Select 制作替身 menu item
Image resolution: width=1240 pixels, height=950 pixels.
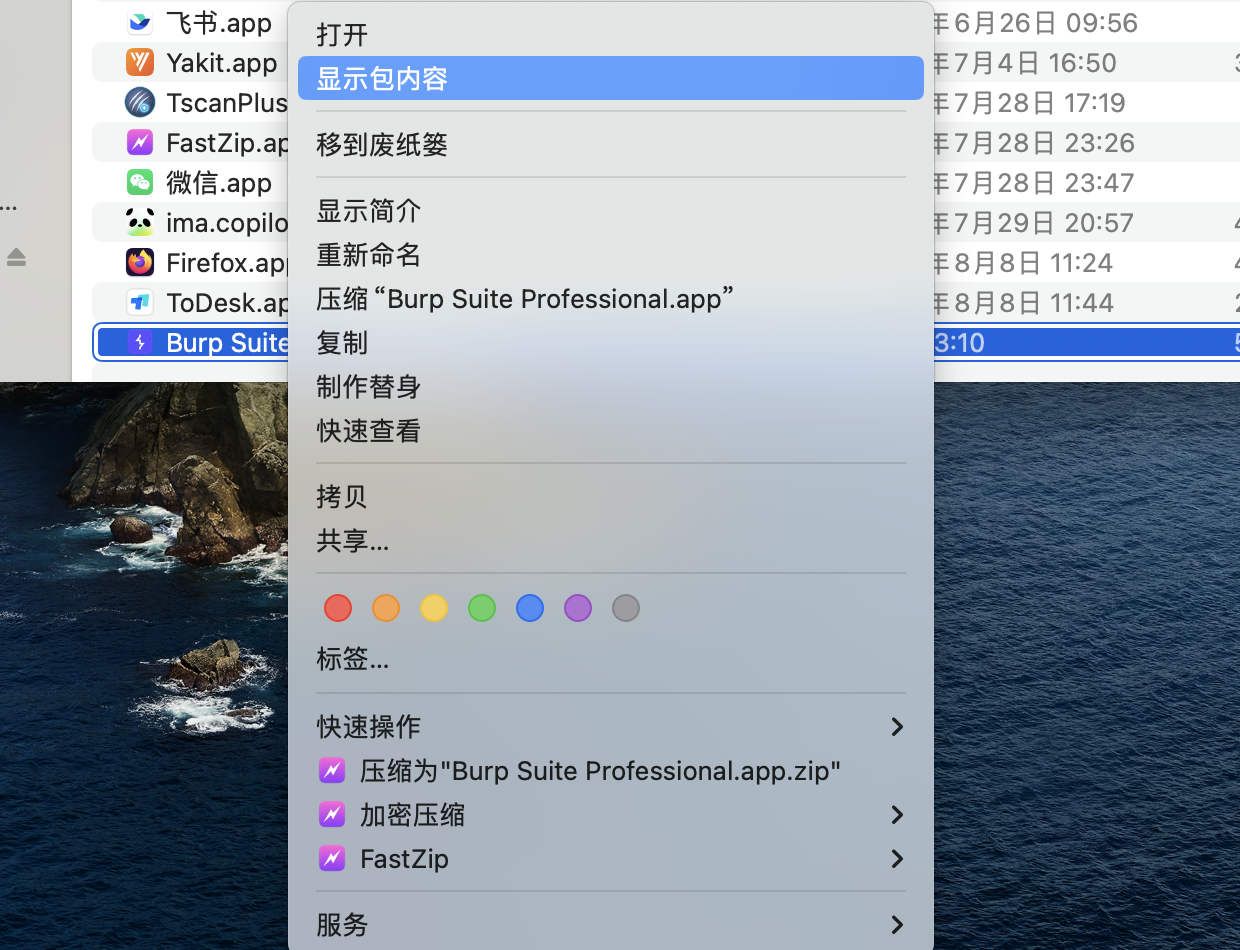tap(611, 387)
